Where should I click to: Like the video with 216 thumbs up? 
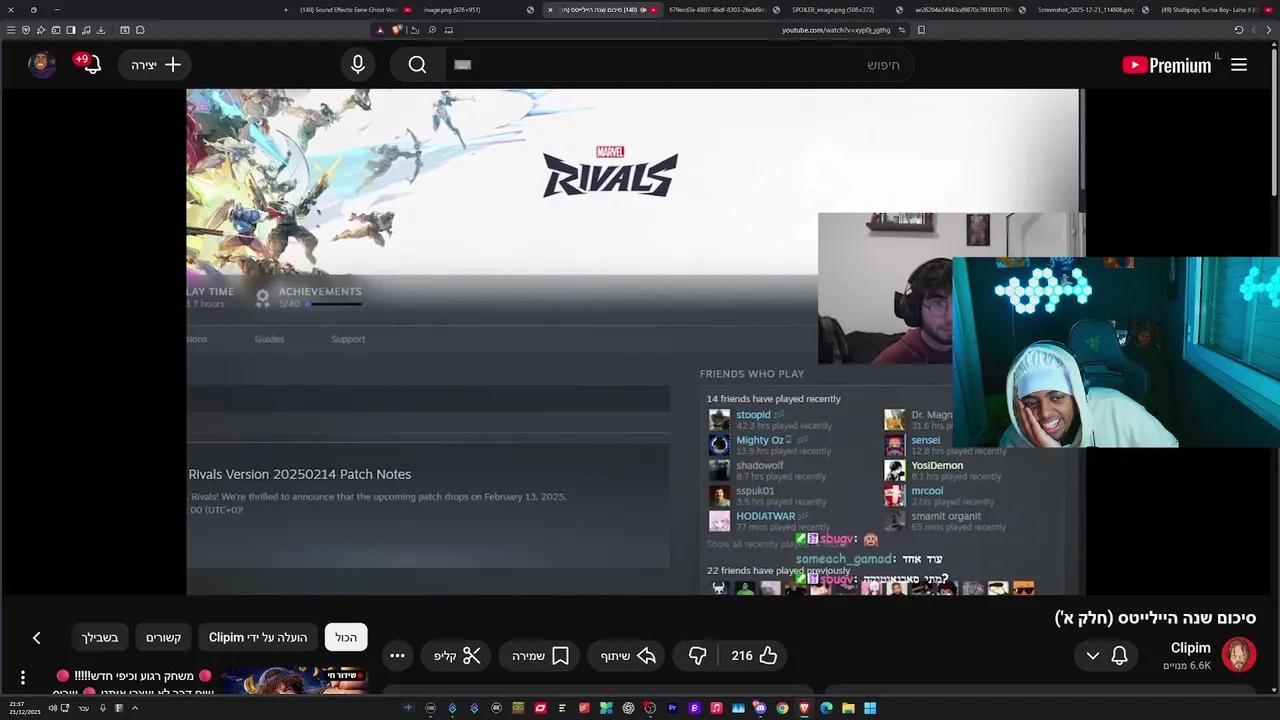point(754,656)
